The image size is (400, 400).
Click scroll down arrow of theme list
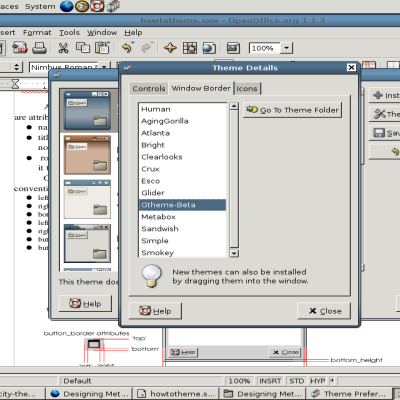coord(234,253)
